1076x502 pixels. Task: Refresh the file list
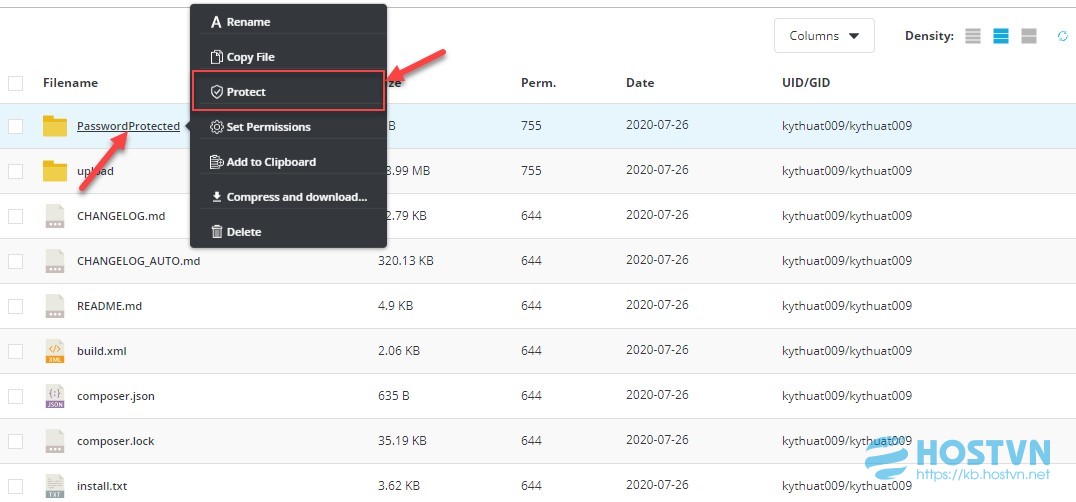[1063, 36]
